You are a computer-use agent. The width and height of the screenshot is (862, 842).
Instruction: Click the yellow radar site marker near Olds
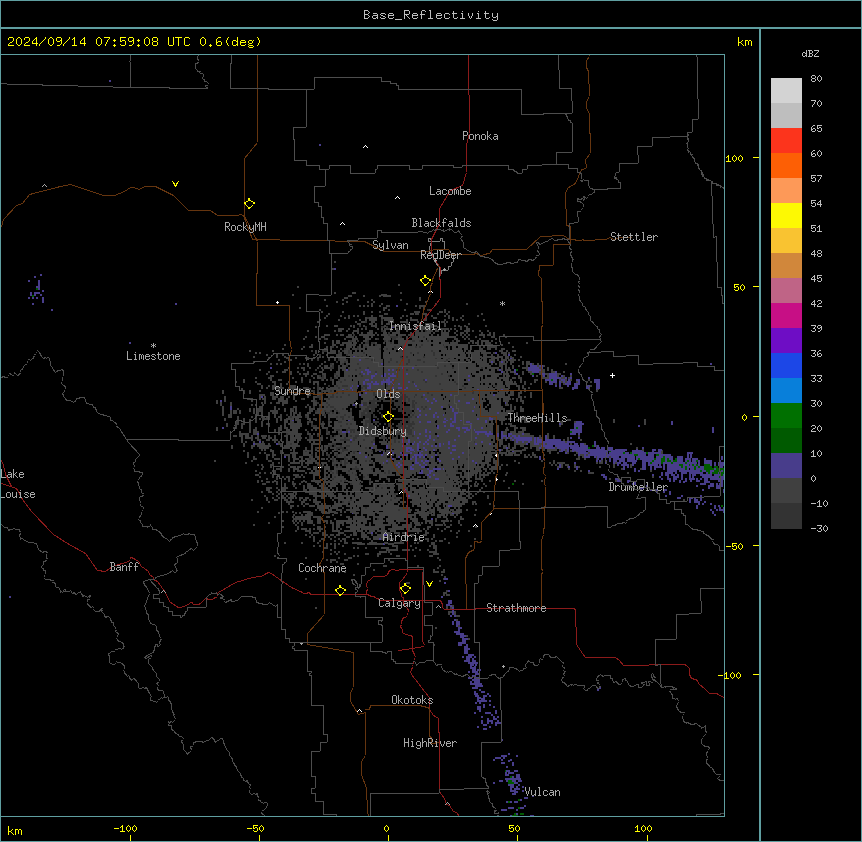coord(388,417)
